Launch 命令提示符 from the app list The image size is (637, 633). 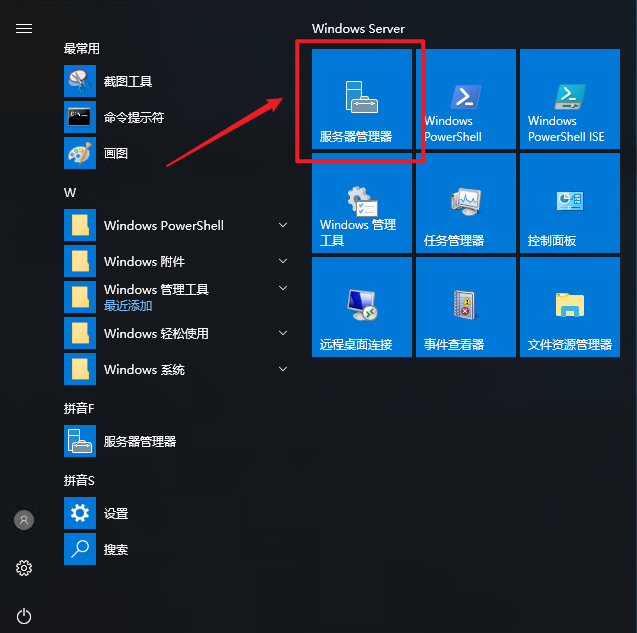[x=177, y=117]
